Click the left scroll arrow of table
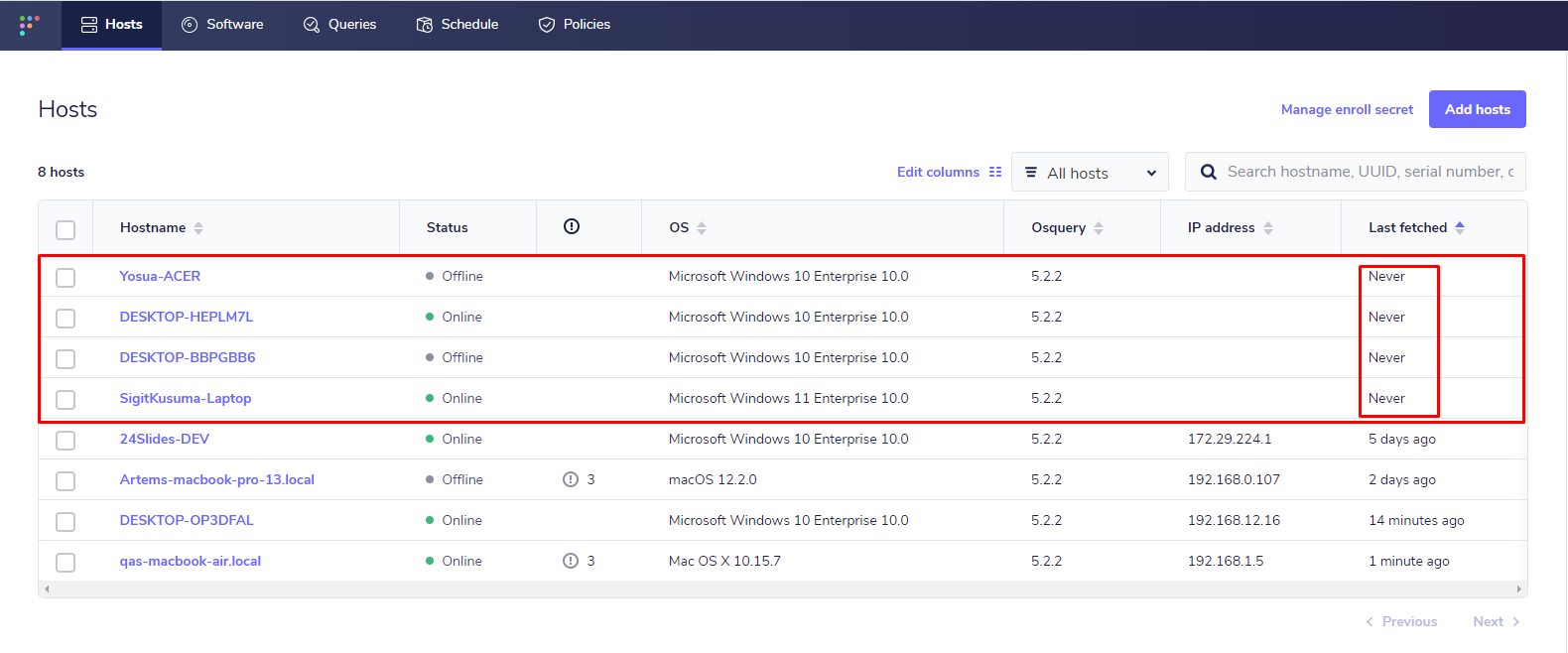The image size is (1568, 653). [47, 589]
